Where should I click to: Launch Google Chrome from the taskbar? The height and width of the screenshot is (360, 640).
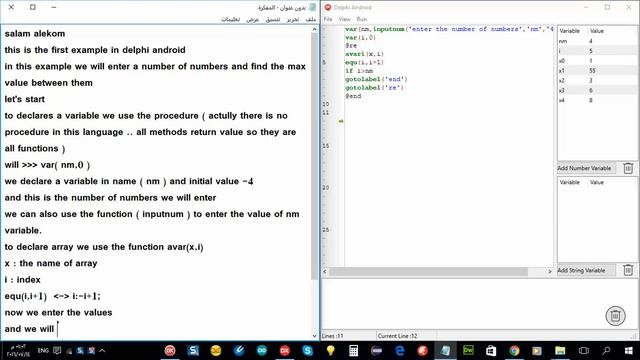514,351
